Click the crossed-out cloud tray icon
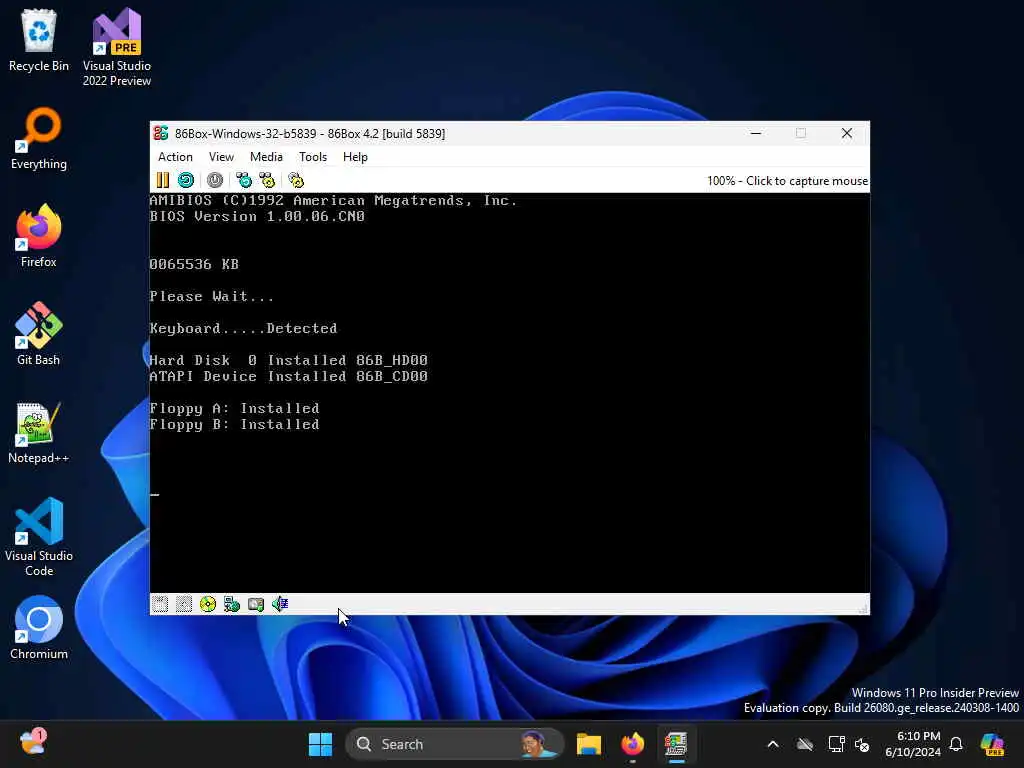Image resolution: width=1024 pixels, height=768 pixels. coord(805,744)
